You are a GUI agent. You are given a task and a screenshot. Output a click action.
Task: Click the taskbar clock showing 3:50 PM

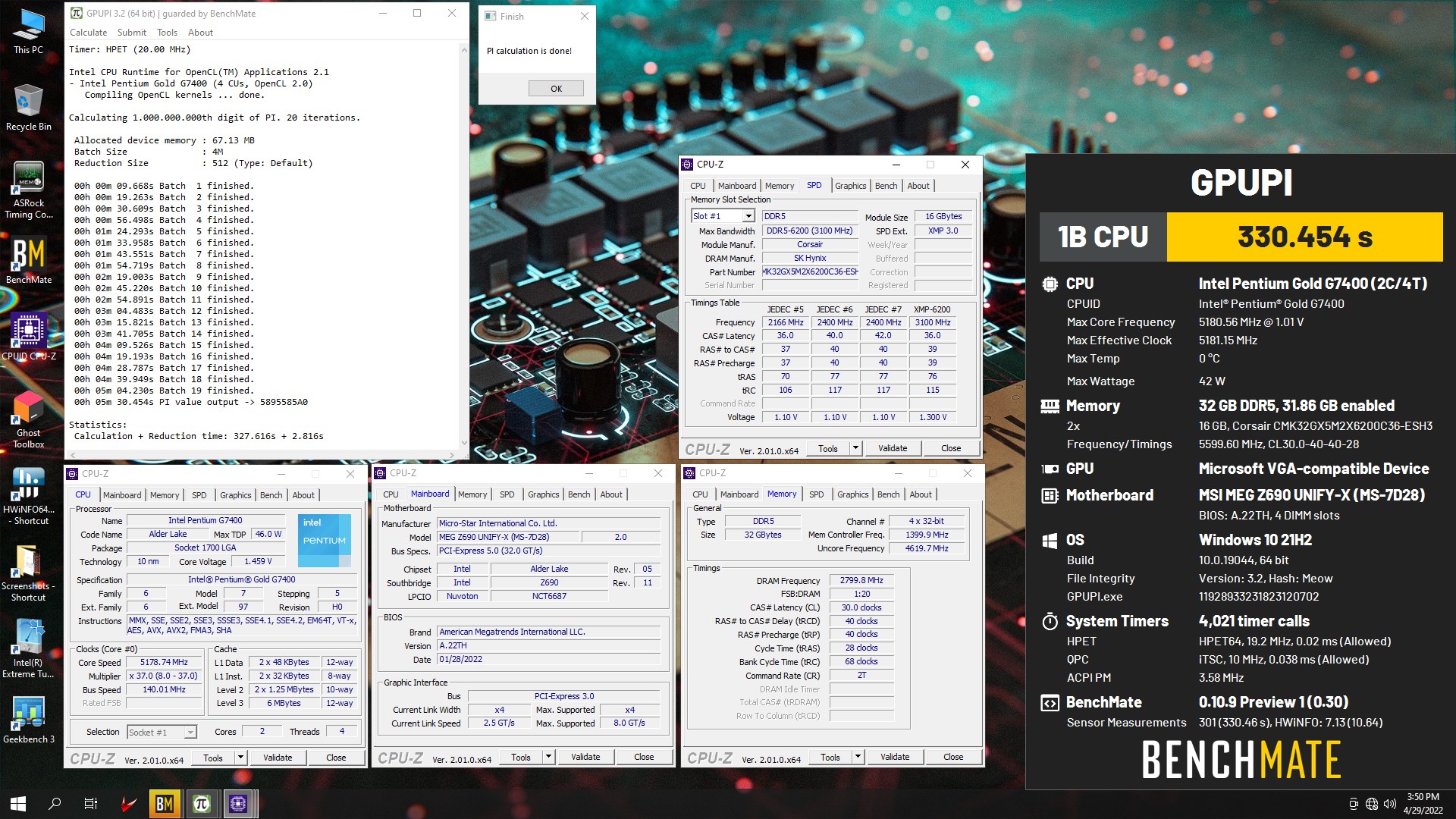[1423, 804]
